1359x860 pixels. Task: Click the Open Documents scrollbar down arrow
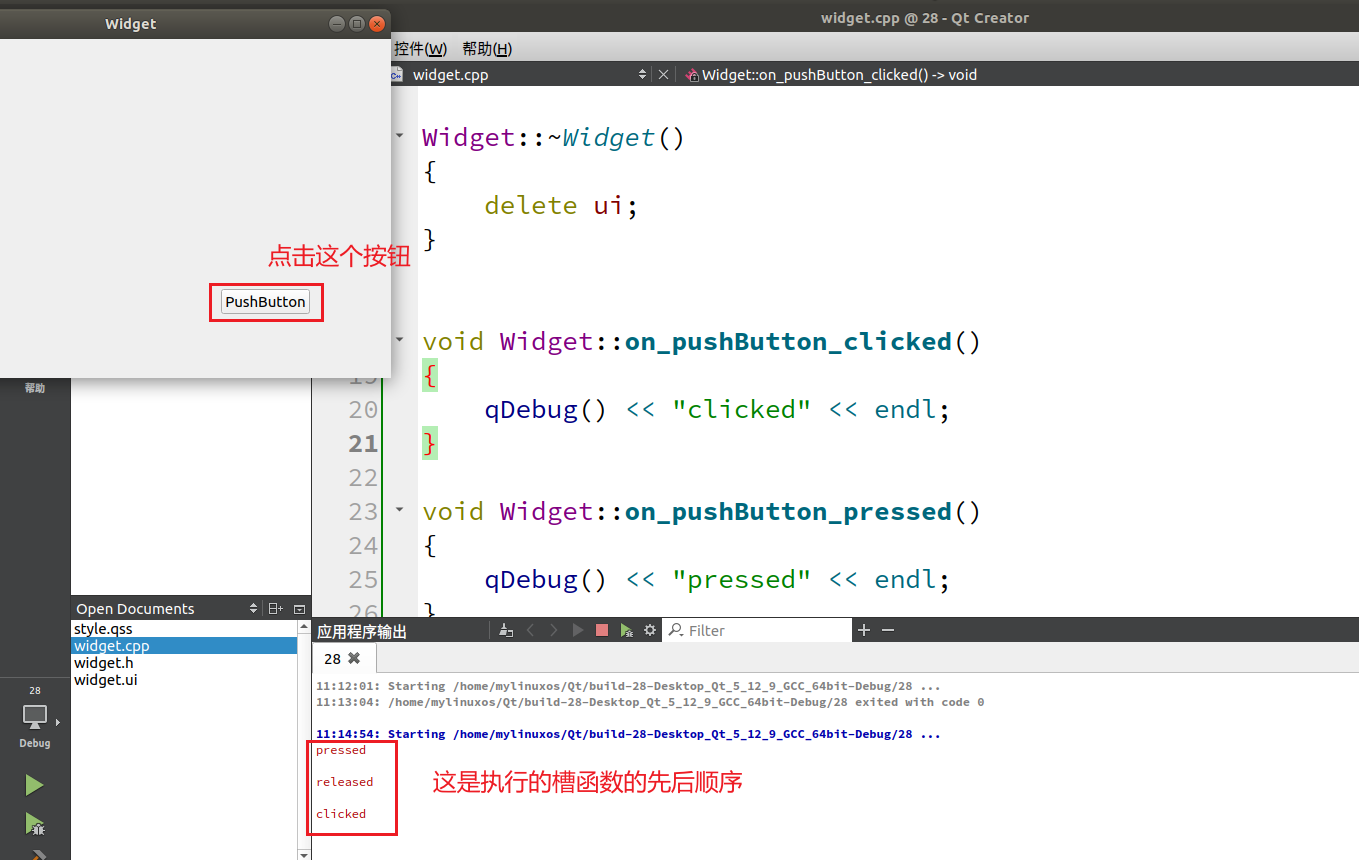click(304, 854)
